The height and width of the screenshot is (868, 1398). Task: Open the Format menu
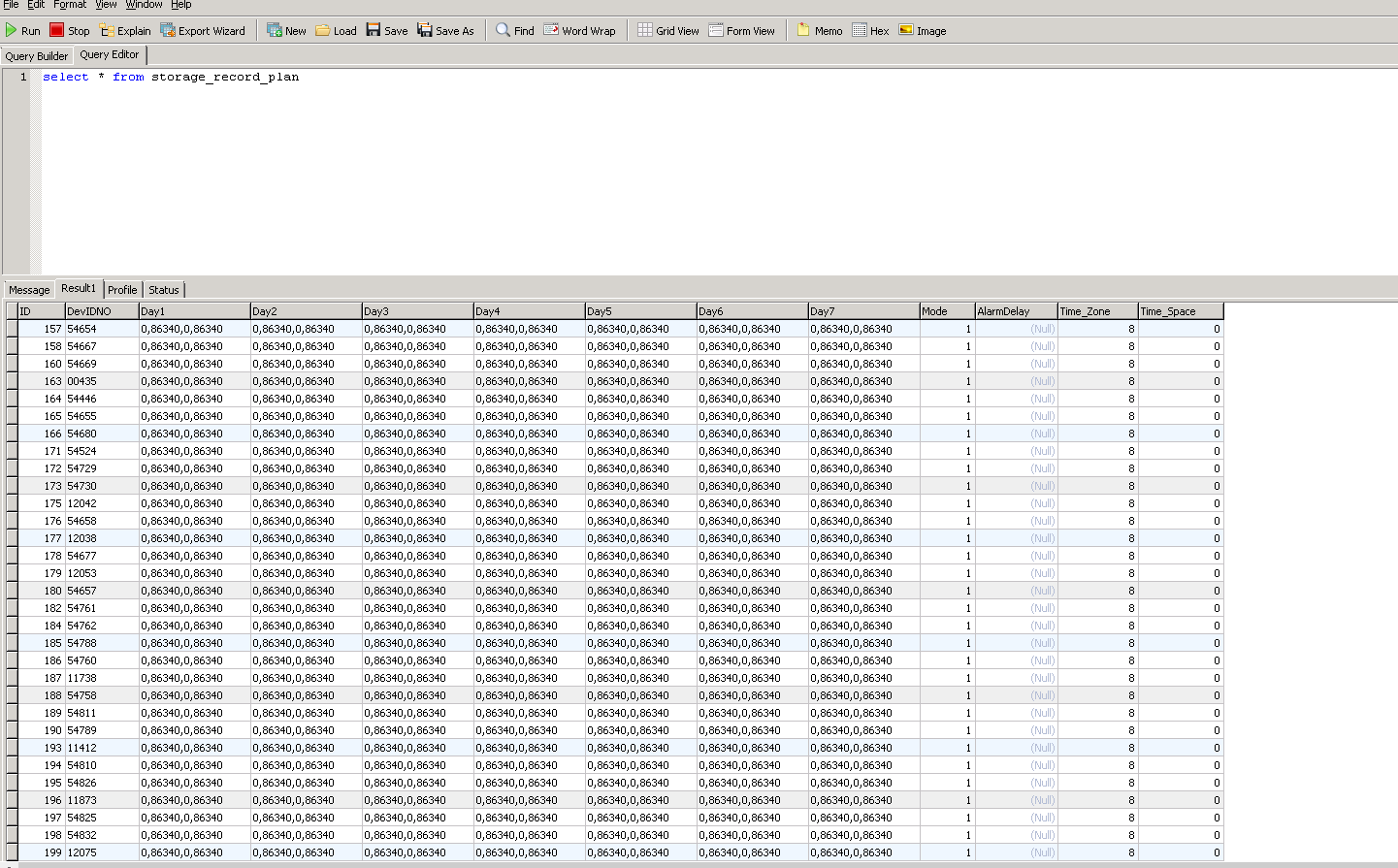coord(70,5)
